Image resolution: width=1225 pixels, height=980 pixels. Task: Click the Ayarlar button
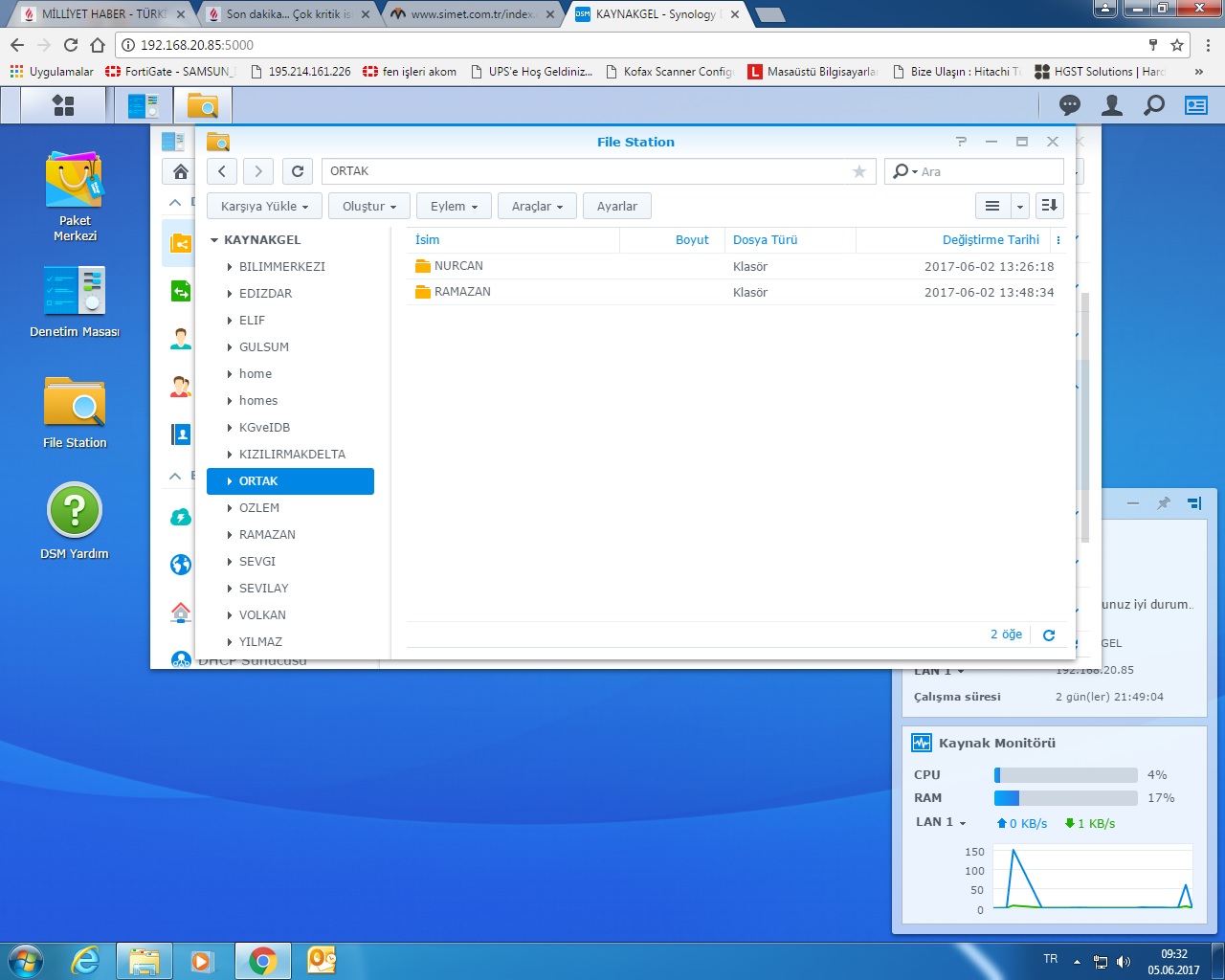616,206
